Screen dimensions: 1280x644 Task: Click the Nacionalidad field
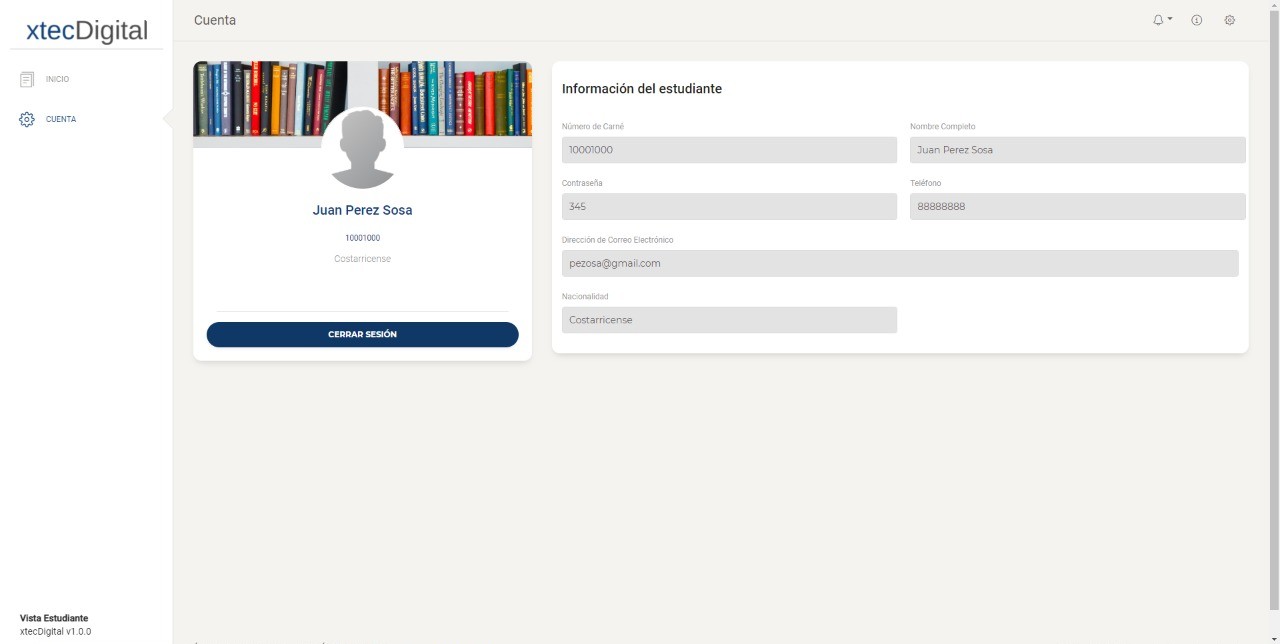(729, 320)
